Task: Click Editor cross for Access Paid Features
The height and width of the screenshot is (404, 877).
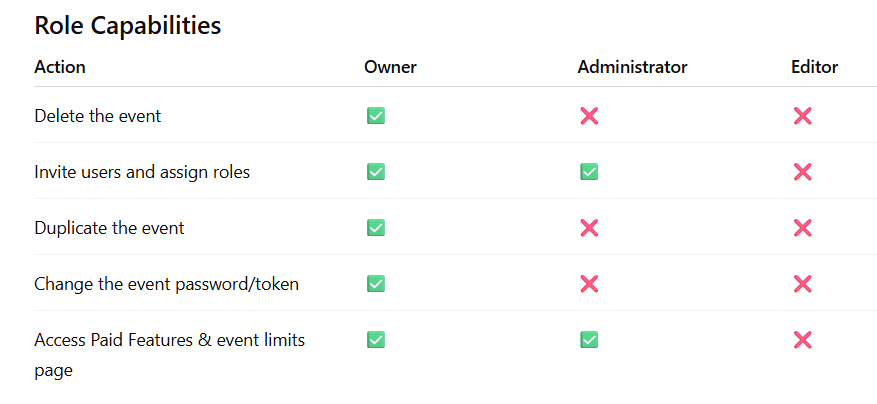Action: [x=802, y=340]
